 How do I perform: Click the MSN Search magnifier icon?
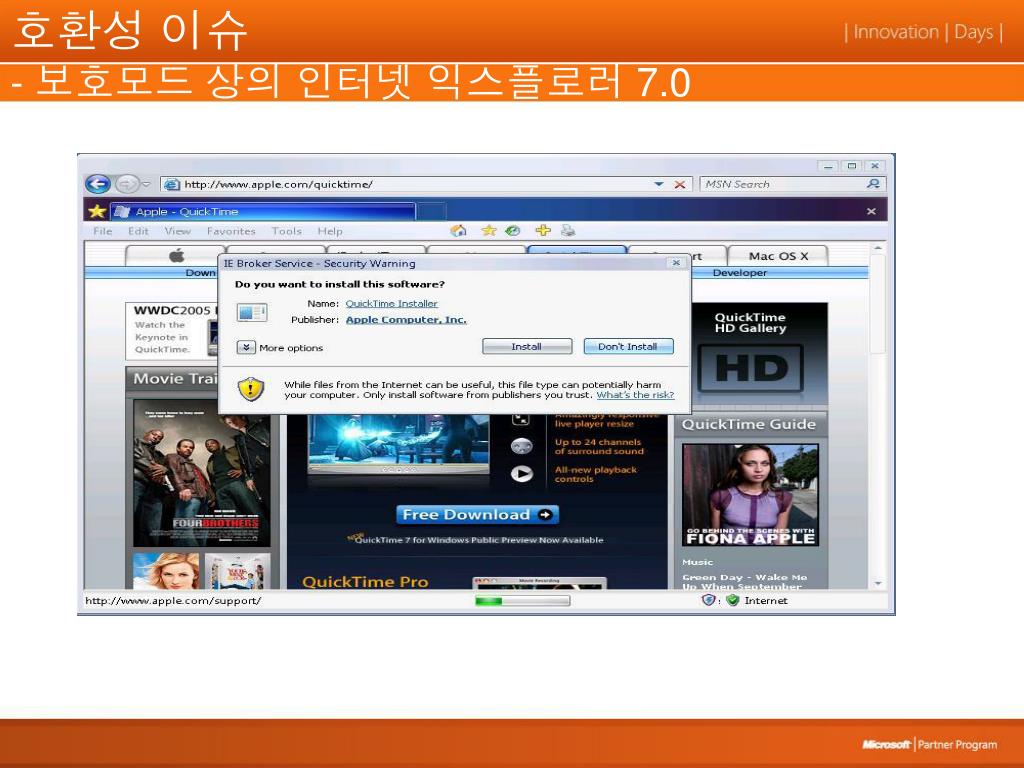click(x=873, y=184)
